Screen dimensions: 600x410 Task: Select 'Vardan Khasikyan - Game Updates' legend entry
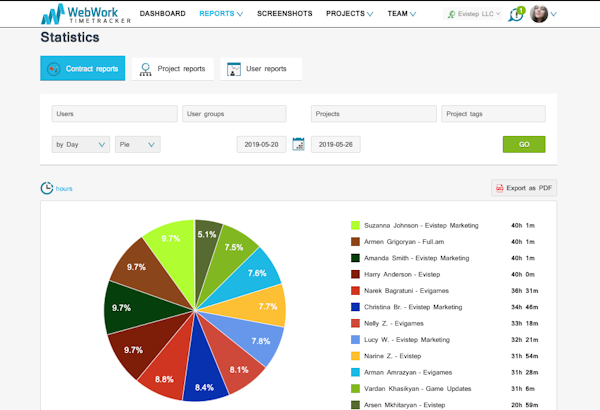point(417,389)
